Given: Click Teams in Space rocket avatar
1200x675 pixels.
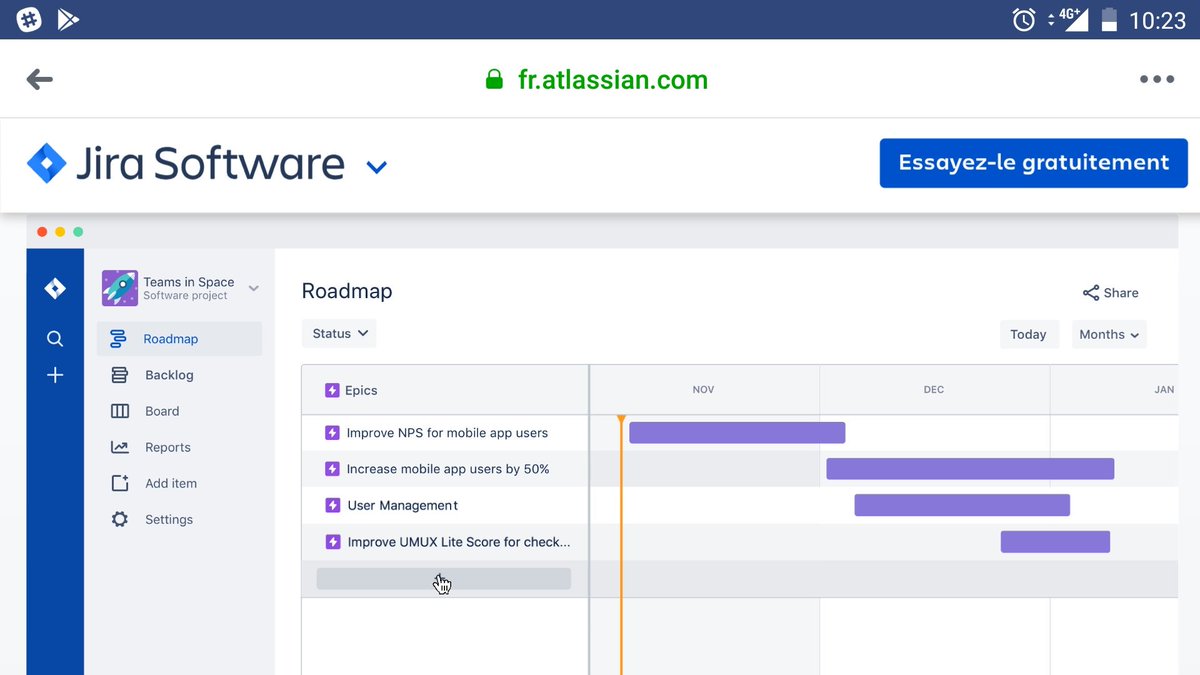Looking at the screenshot, I should pyautogui.click(x=119, y=288).
